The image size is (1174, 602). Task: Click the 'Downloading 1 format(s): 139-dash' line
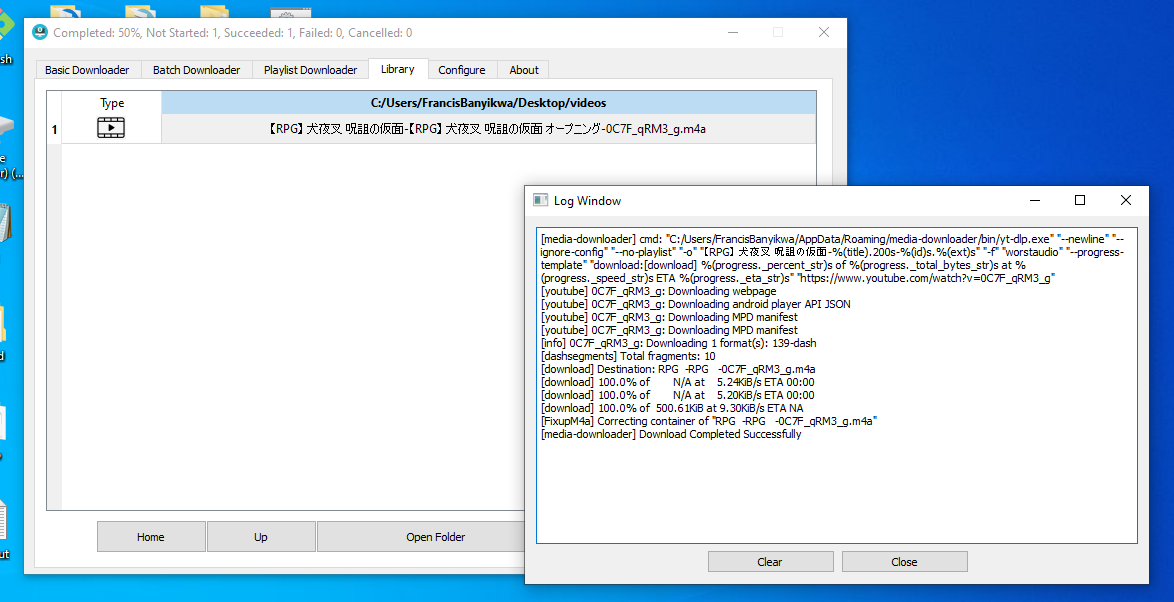(678, 343)
